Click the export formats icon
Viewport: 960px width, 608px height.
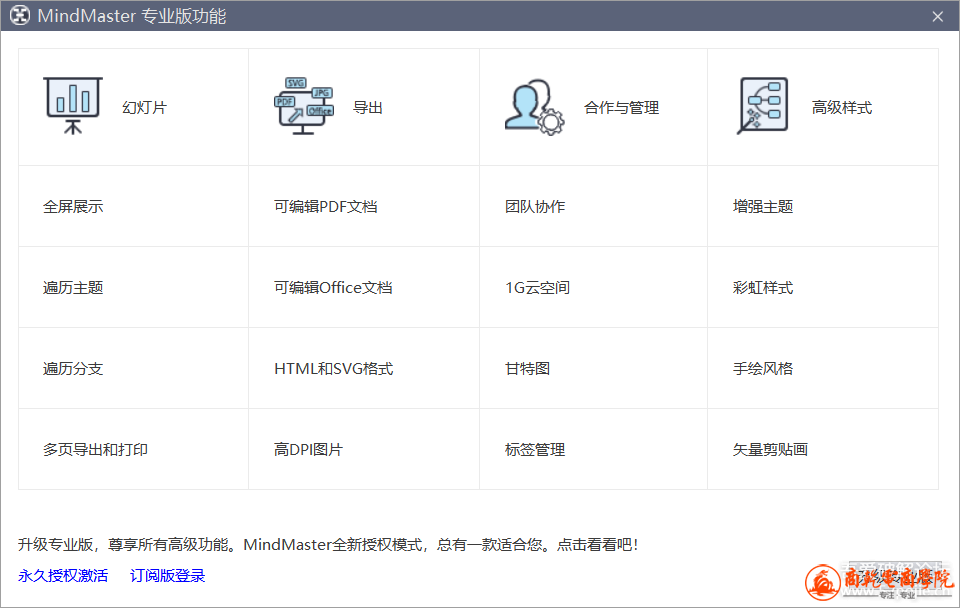[304, 105]
